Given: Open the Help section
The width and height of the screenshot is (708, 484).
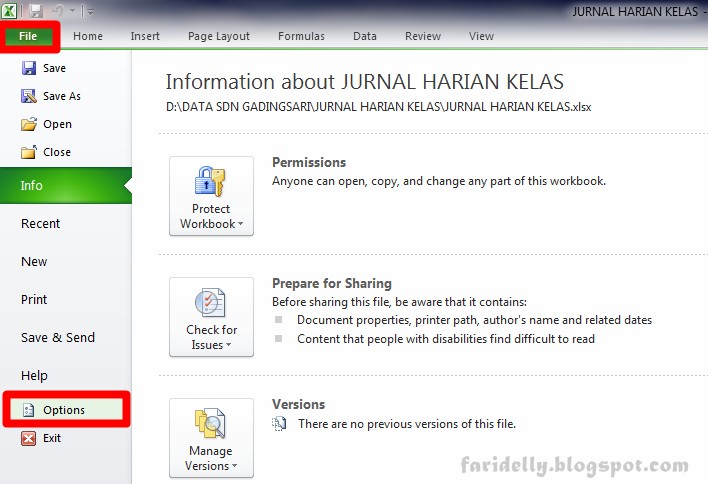Looking at the screenshot, I should [34, 376].
